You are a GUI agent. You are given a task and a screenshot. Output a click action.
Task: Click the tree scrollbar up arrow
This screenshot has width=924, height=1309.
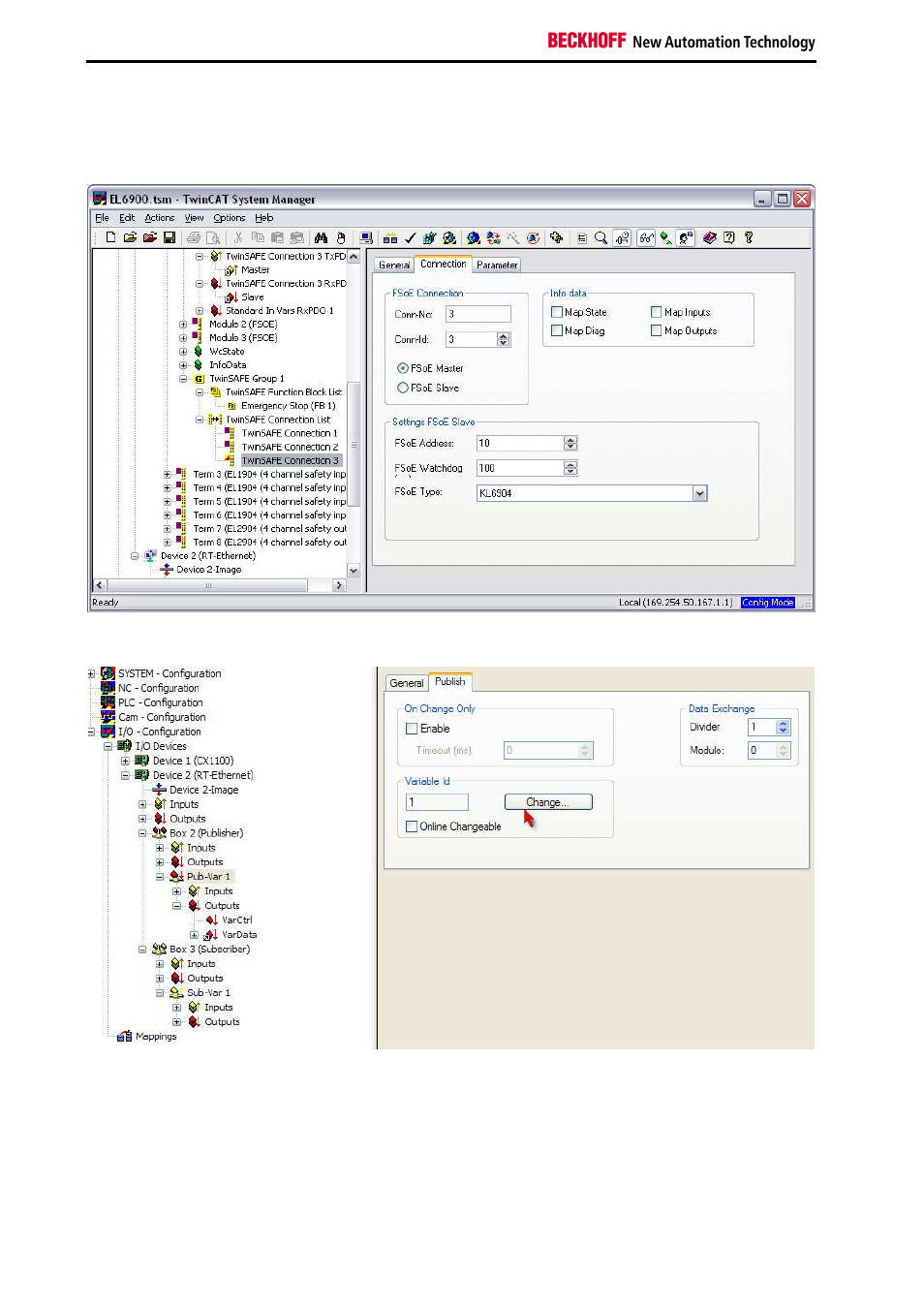tap(354, 257)
